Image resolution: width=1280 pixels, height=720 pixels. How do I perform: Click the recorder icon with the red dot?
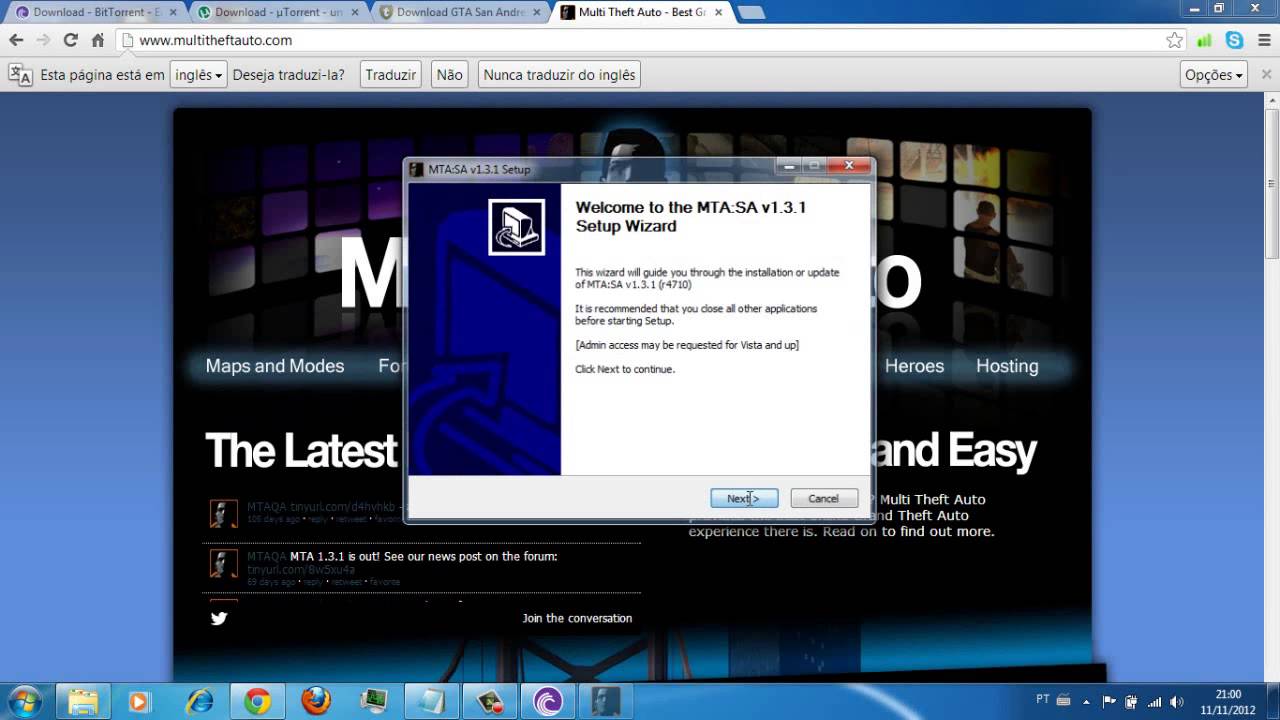(490, 701)
